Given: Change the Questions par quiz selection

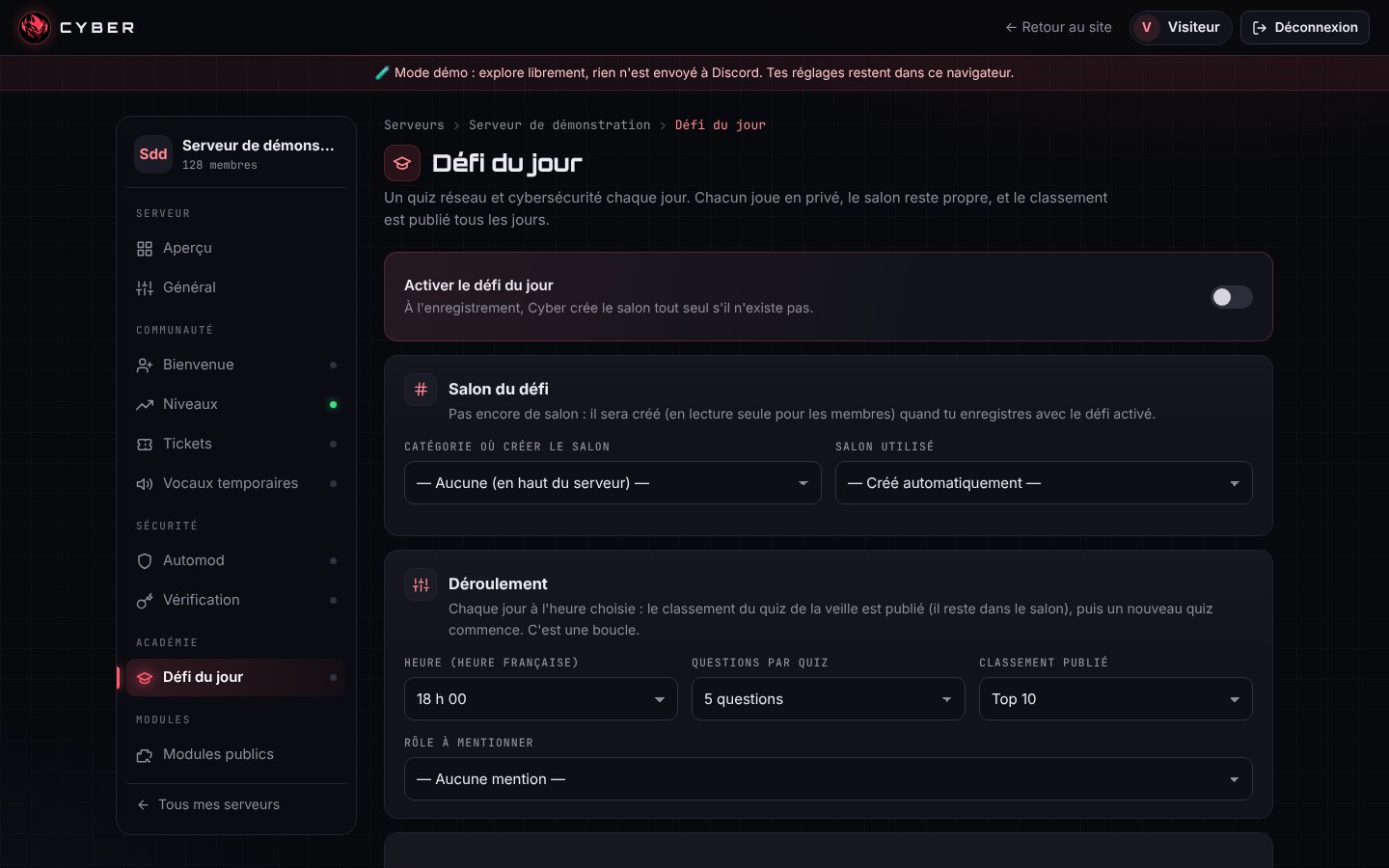Looking at the screenshot, I should [829, 699].
